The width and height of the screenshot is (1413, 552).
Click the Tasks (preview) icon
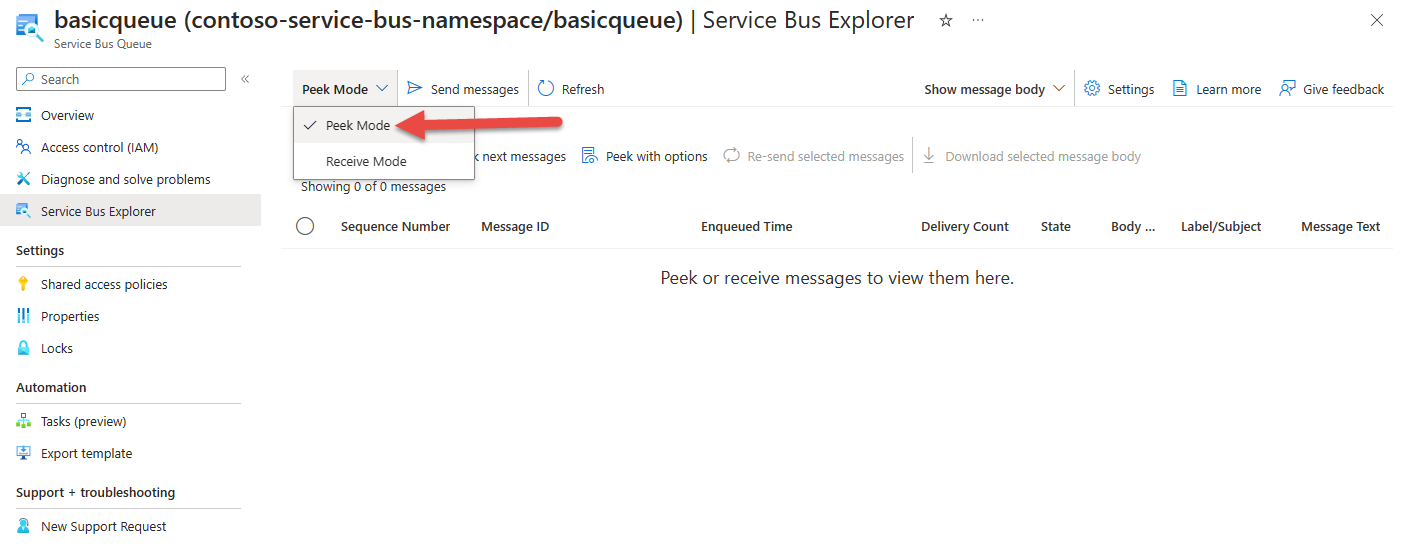click(24, 421)
